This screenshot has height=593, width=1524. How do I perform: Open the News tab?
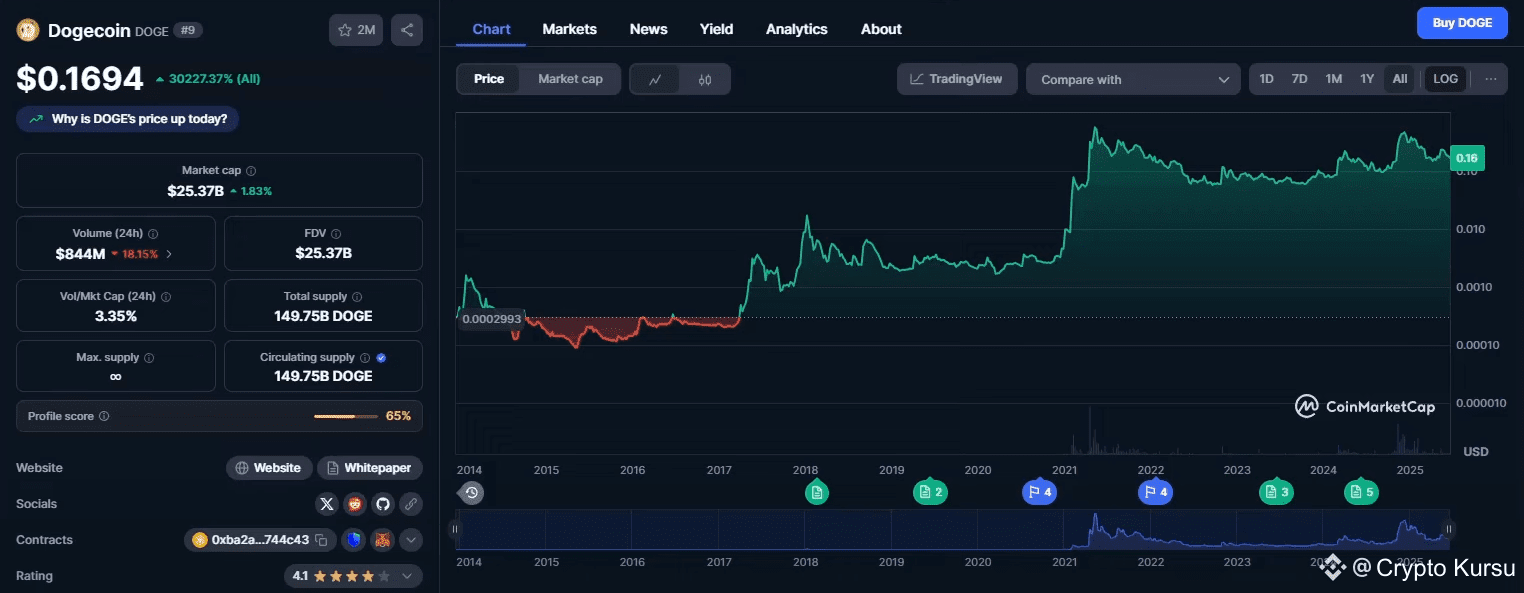pyautogui.click(x=648, y=29)
